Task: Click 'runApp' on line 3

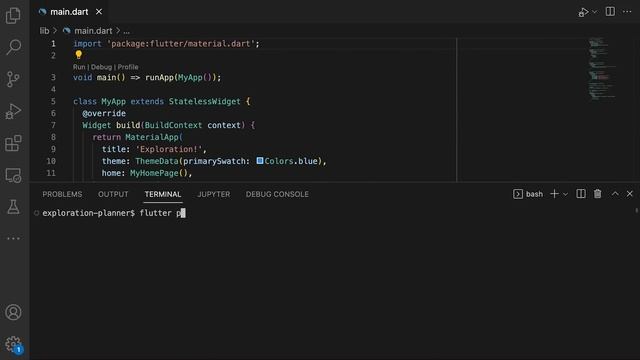Action: 159,78
